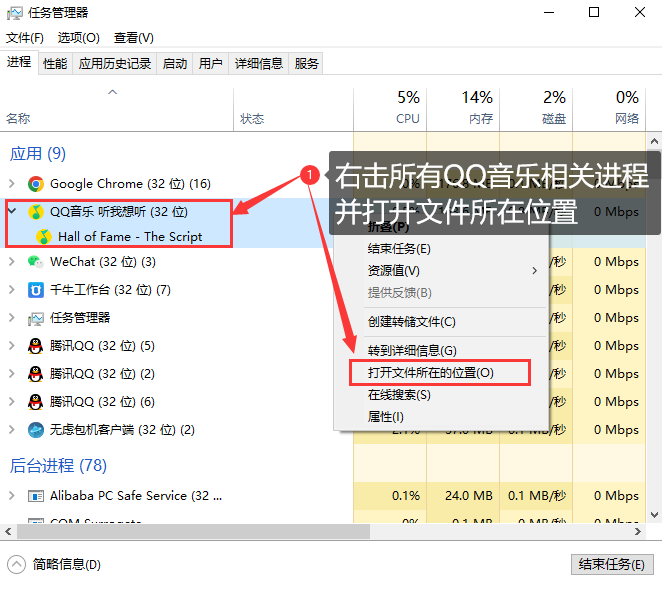Choose 创建转储文件(C) in context menu
The height and width of the screenshot is (589, 662).
tap(441, 322)
